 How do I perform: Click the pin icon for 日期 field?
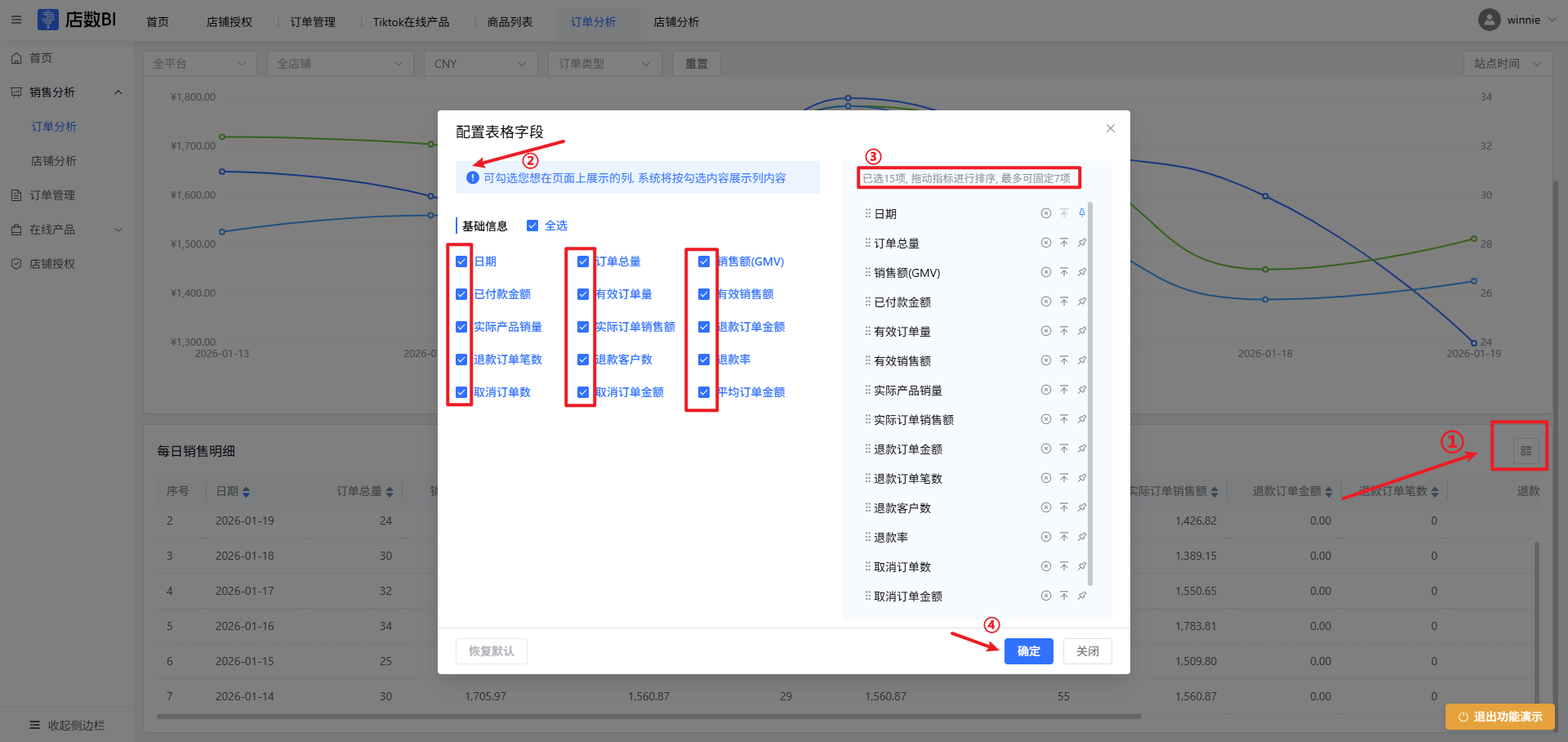[1082, 213]
